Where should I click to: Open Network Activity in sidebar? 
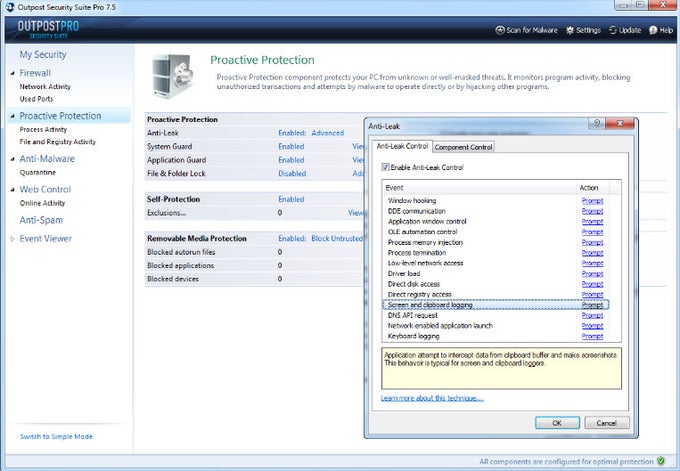(x=45, y=86)
